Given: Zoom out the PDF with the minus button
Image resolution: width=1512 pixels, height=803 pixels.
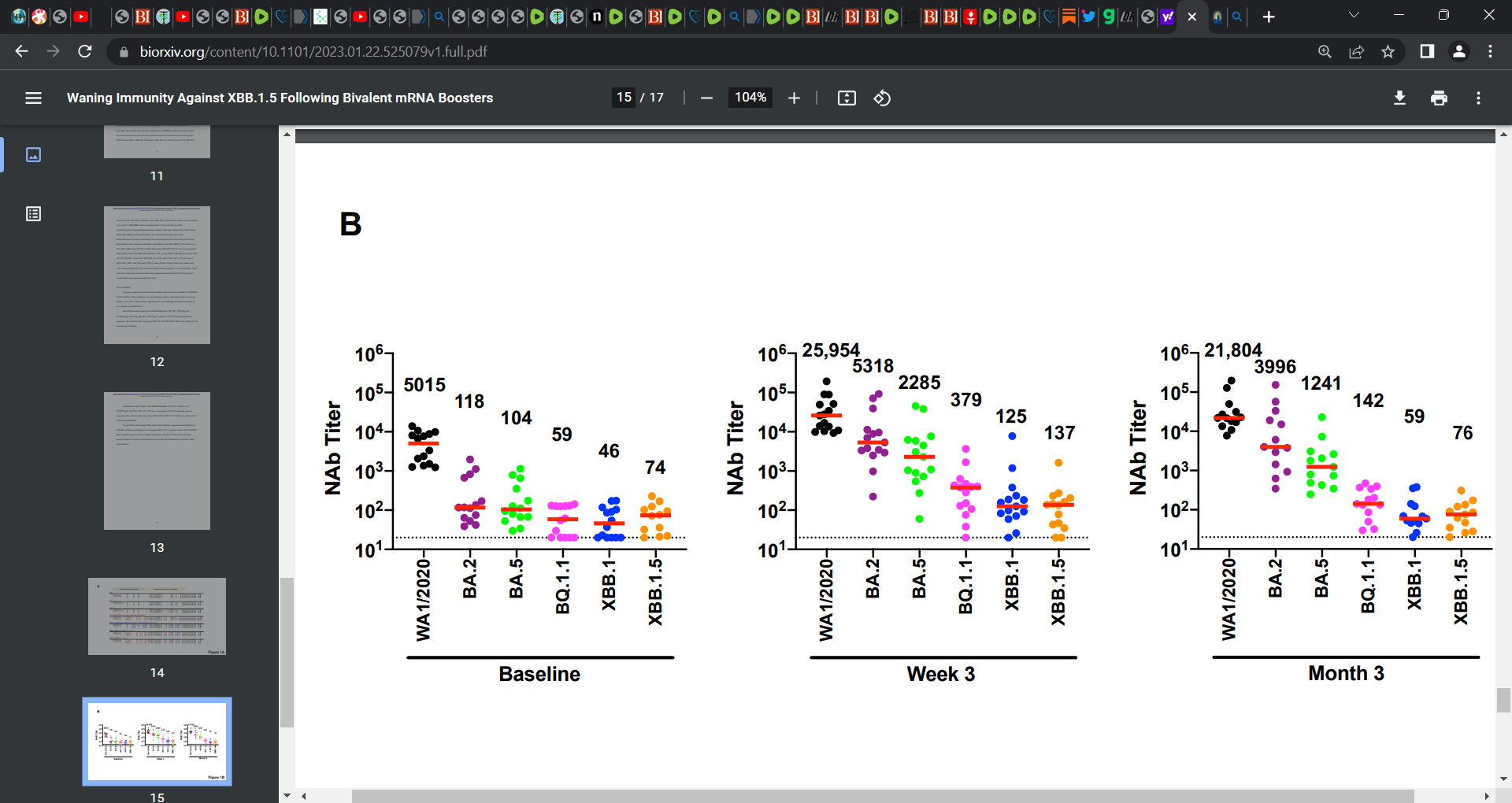Looking at the screenshot, I should tap(706, 98).
